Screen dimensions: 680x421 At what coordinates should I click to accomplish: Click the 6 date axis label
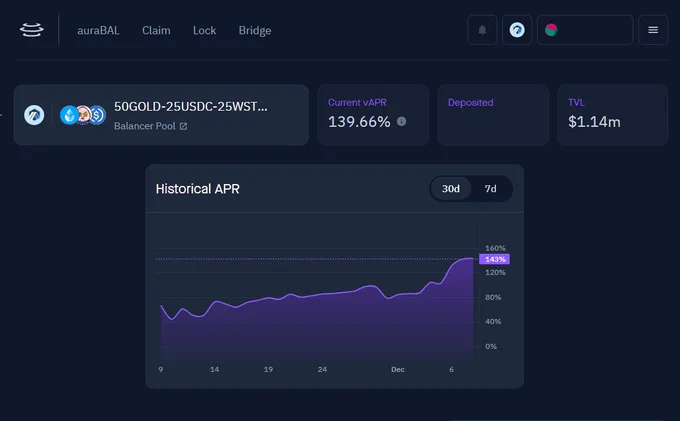[451, 369]
